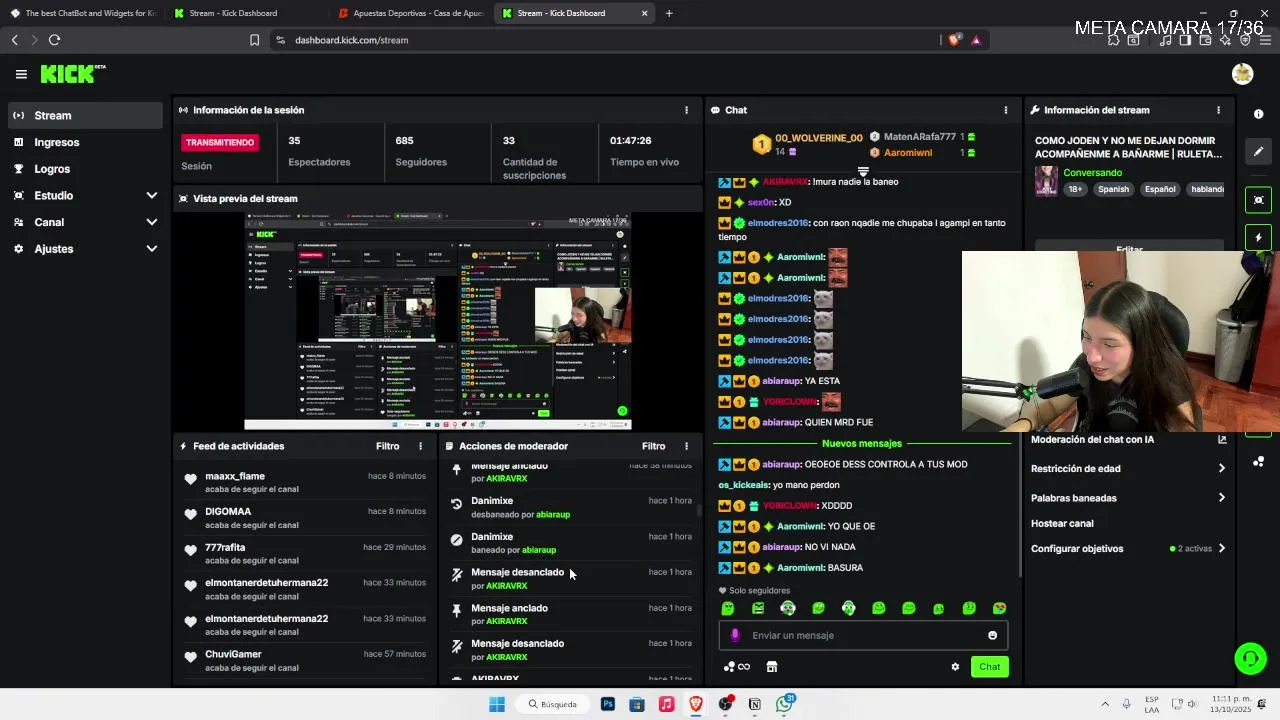Switch to the inactive Stream - Kick Dashboard tab
The height and width of the screenshot is (720, 1280).
pyautogui.click(x=246, y=13)
